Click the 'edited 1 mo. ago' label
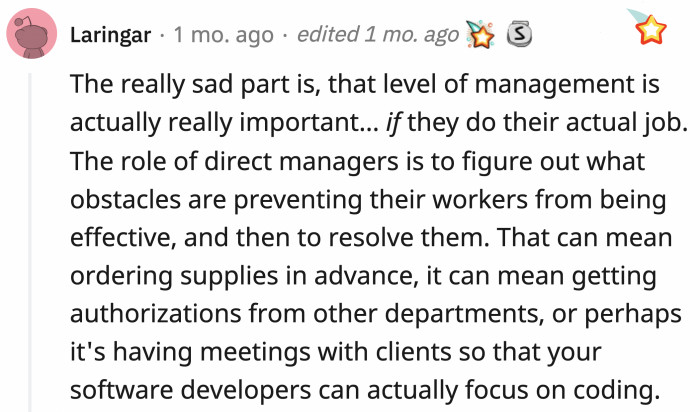Image resolution: width=700 pixels, height=412 pixels. click(x=378, y=35)
